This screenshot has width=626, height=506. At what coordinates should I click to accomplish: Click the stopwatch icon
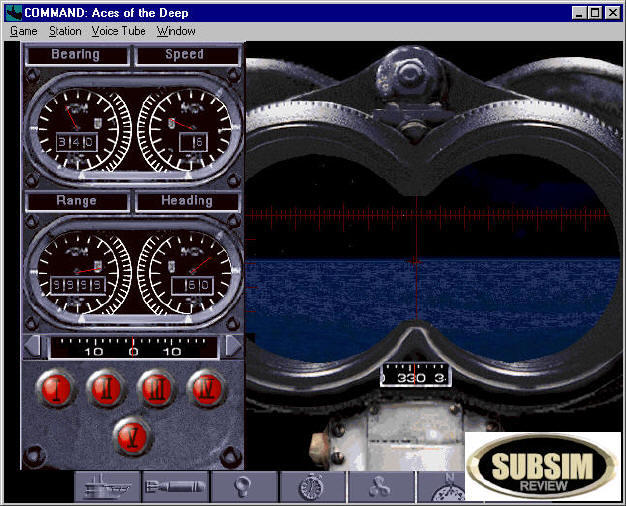tap(313, 486)
